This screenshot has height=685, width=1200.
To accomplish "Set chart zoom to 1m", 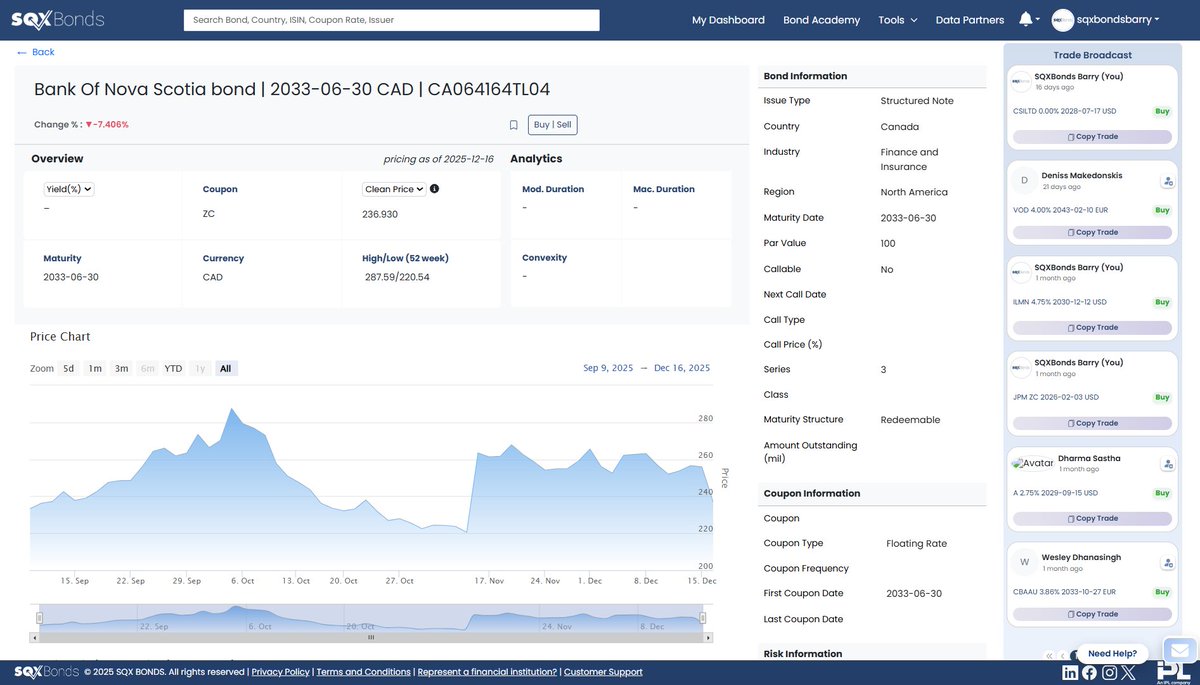I will coord(95,368).
